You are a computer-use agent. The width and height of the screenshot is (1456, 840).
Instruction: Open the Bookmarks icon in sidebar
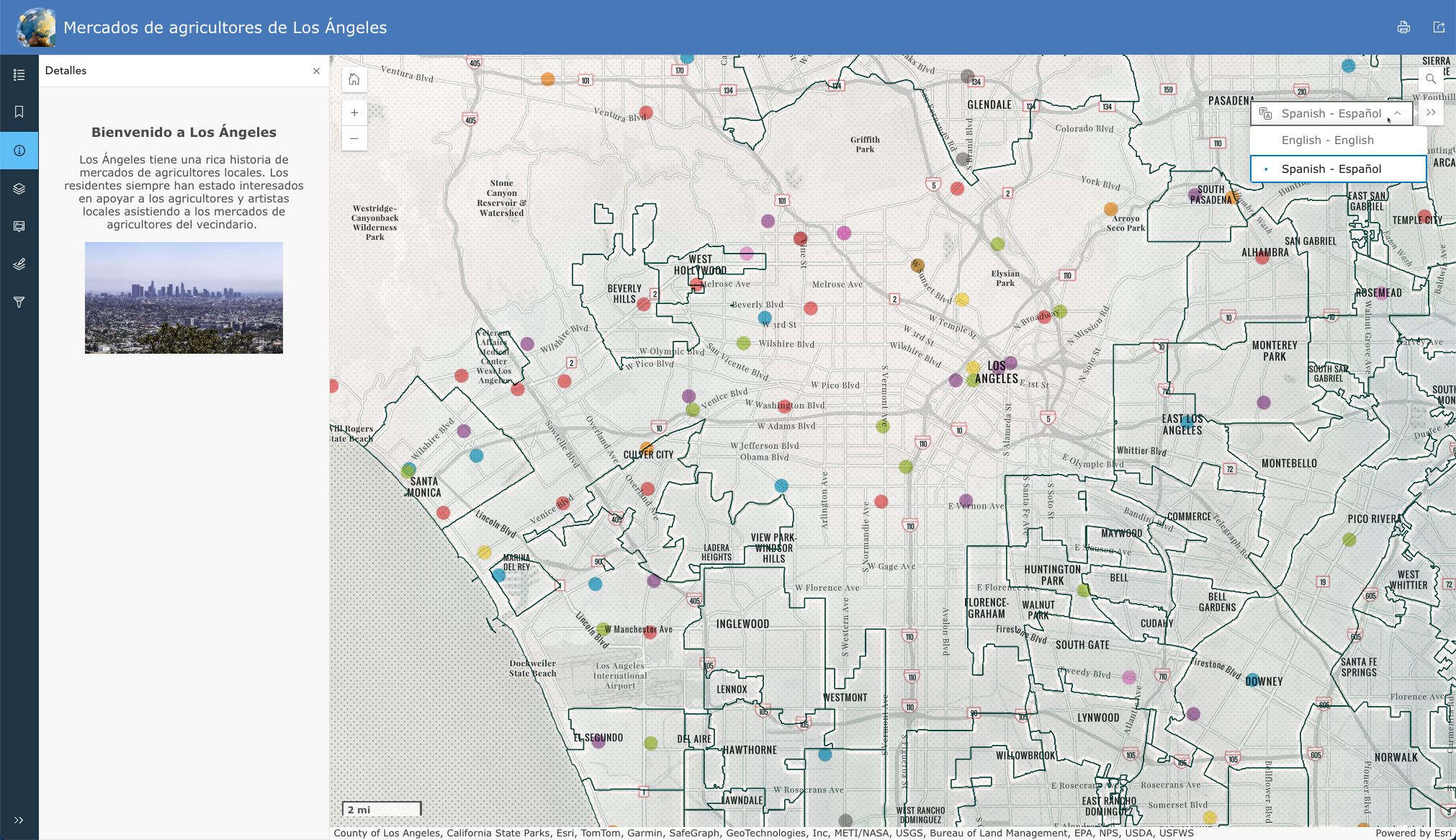click(19, 112)
